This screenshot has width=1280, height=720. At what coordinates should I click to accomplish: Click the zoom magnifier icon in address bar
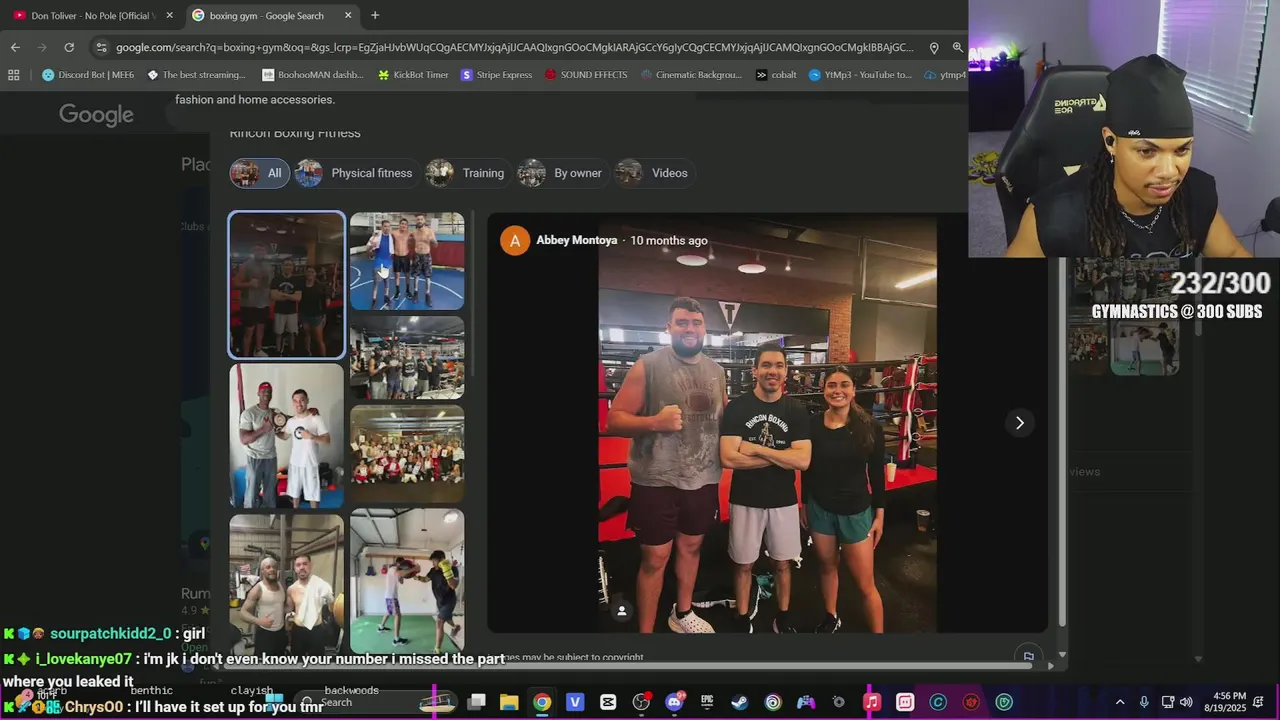[x=958, y=47]
